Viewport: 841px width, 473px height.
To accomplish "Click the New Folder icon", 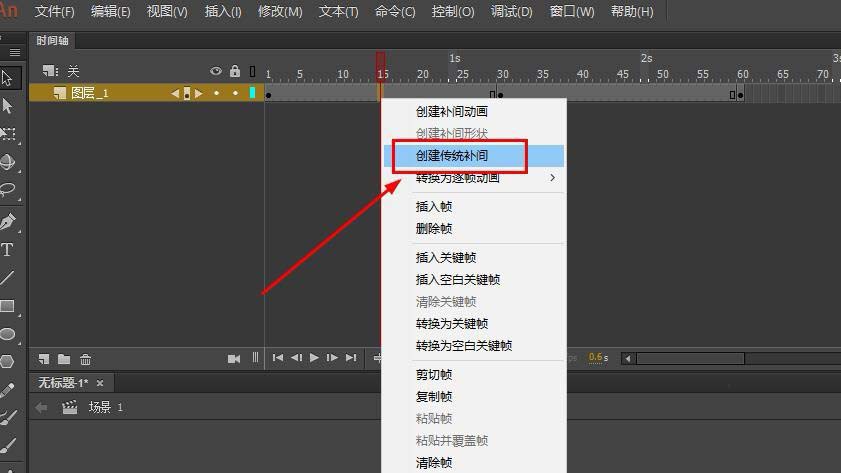I will [x=64, y=359].
